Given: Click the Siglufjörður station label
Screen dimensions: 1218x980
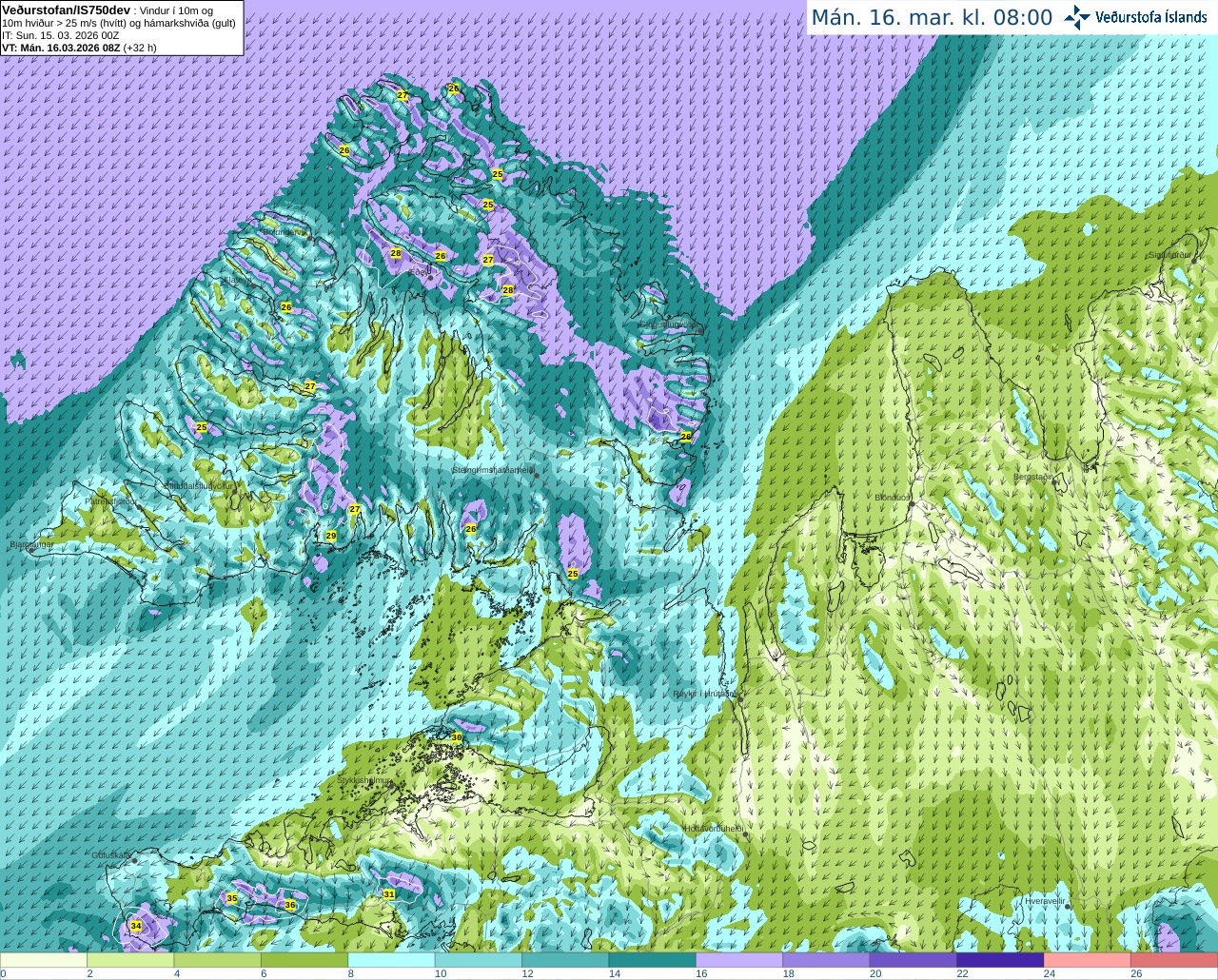Looking at the screenshot, I should coord(1170,255).
